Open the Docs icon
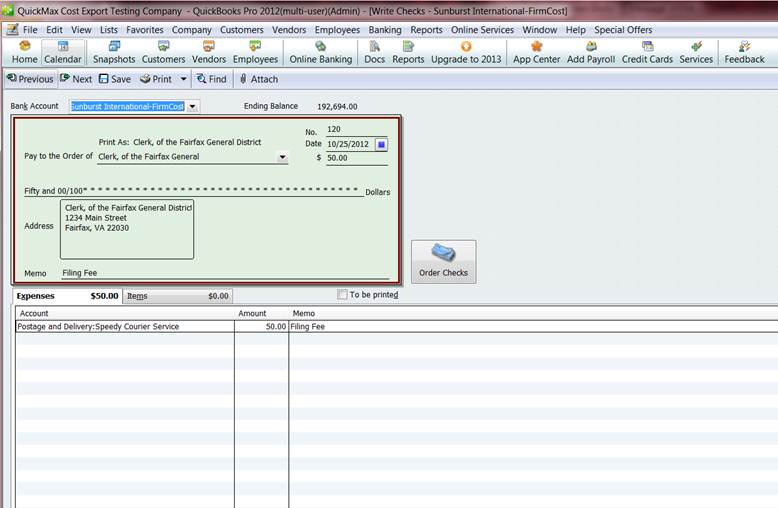Screen dimensions: 778x508 click(374, 53)
